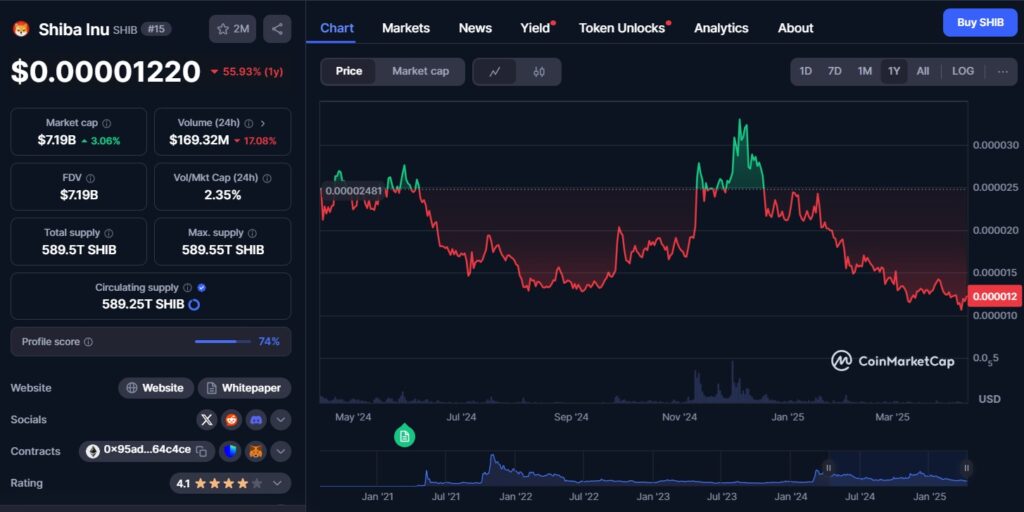Expand Volume (24h) arrow

pyautogui.click(x=263, y=123)
